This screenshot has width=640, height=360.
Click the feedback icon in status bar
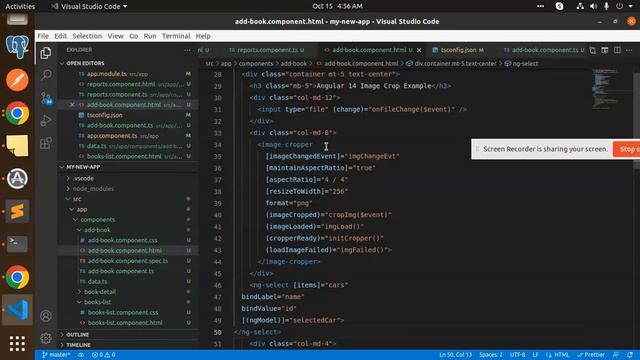click(616, 355)
